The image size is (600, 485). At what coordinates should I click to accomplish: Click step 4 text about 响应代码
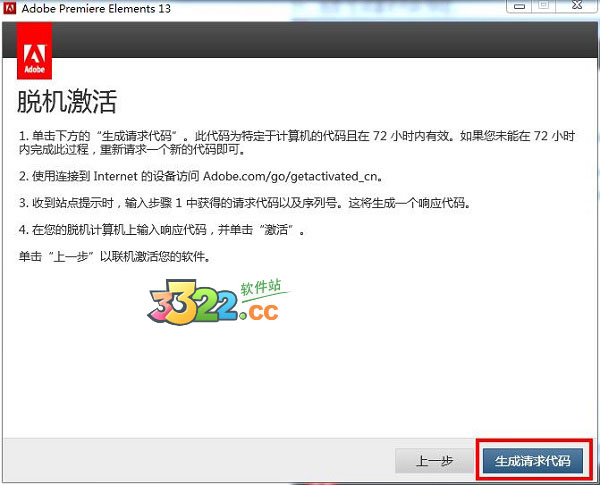[162, 230]
